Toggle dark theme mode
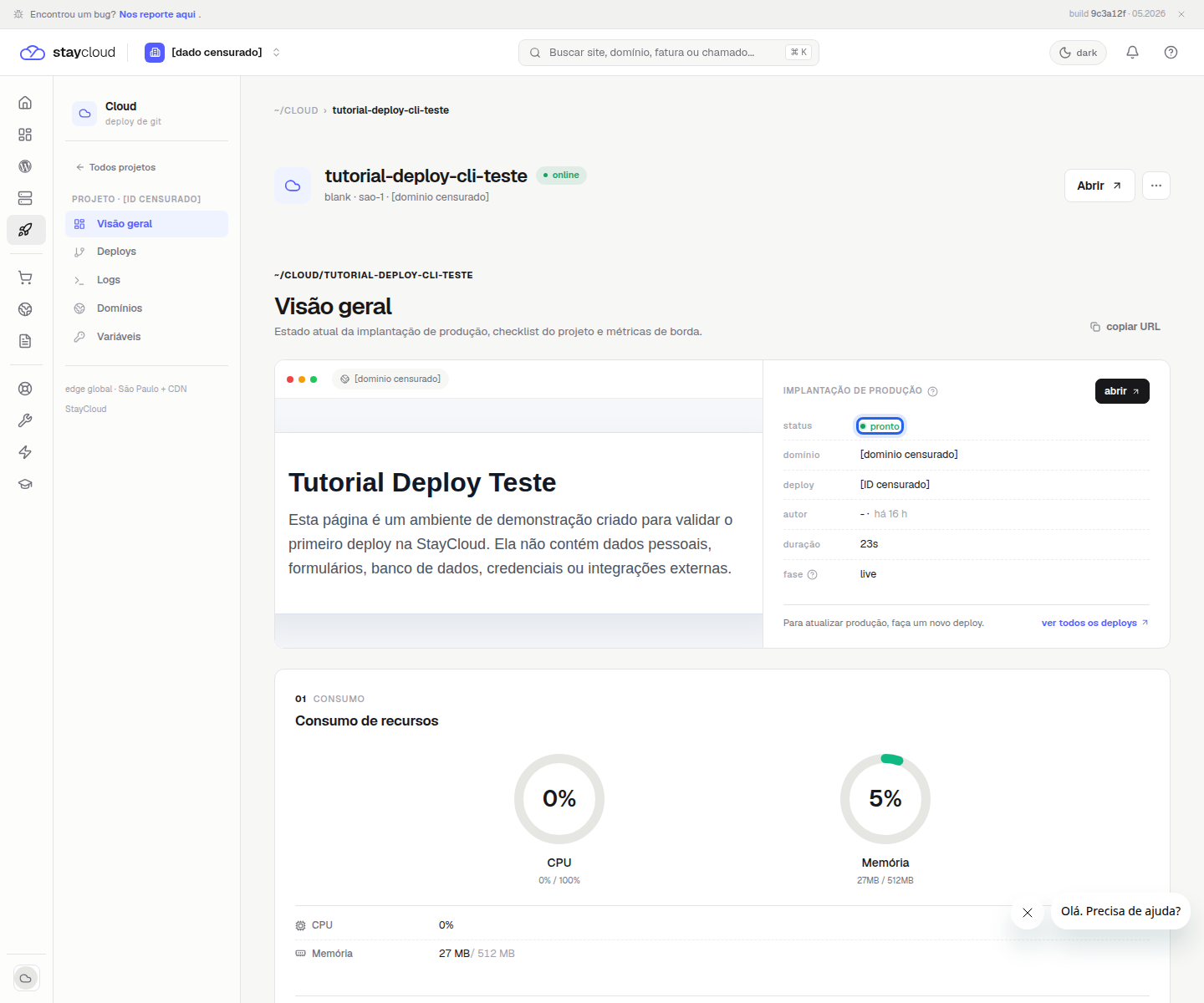Image resolution: width=1204 pixels, height=1003 pixels. click(1079, 53)
